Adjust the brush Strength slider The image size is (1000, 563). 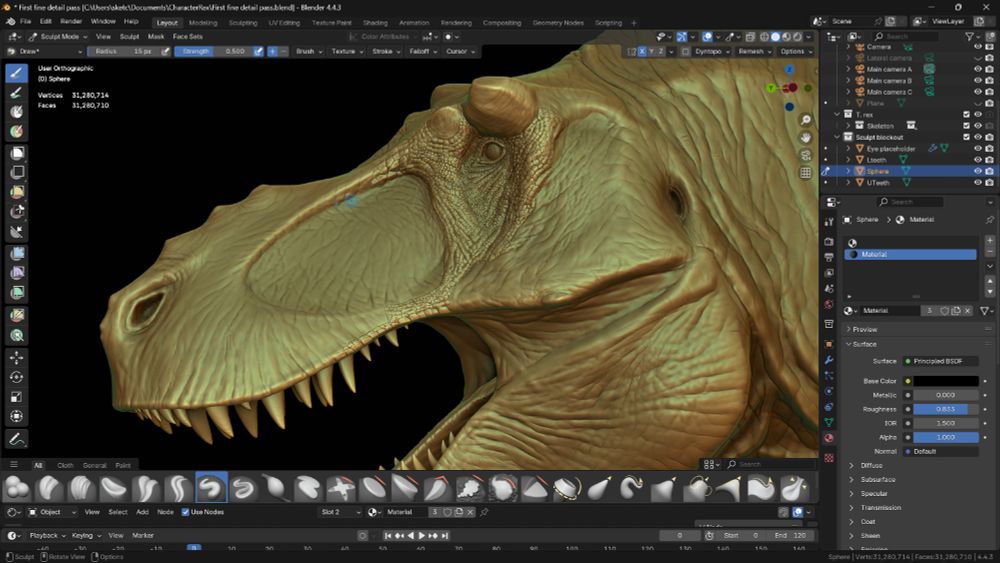point(214,52)
